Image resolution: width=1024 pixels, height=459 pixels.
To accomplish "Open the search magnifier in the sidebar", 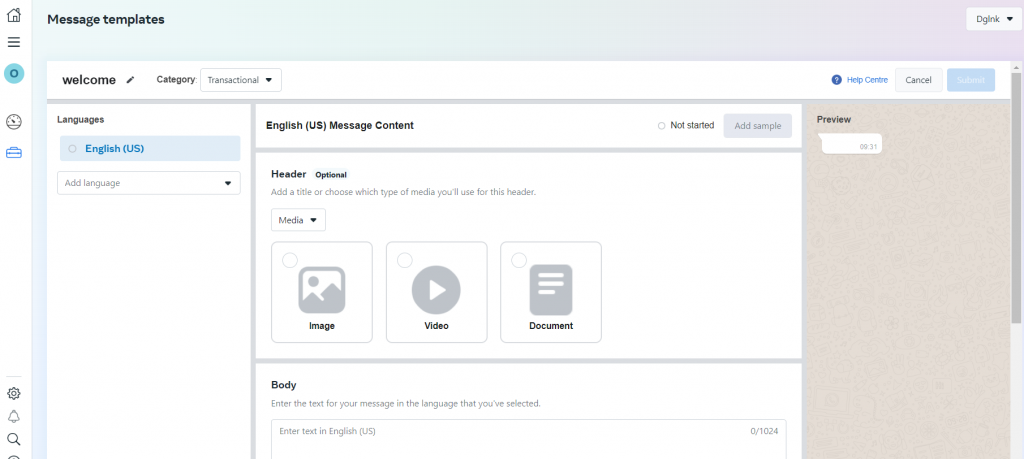I will point(14,439).
